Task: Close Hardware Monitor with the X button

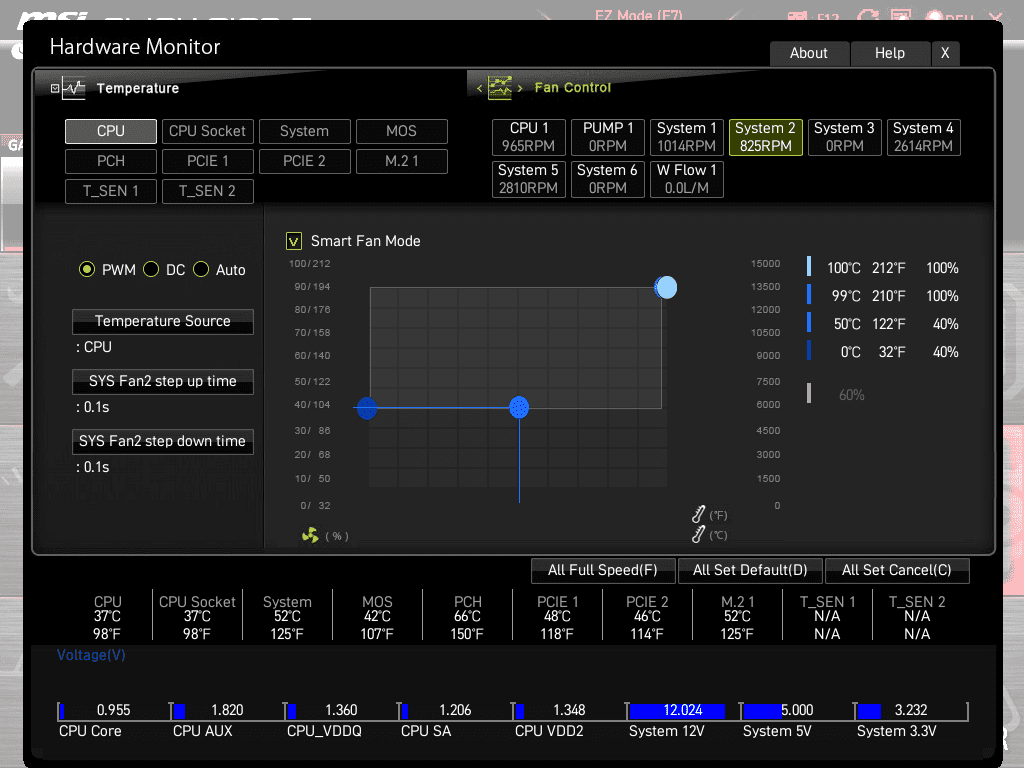Action: coord(945,53)
